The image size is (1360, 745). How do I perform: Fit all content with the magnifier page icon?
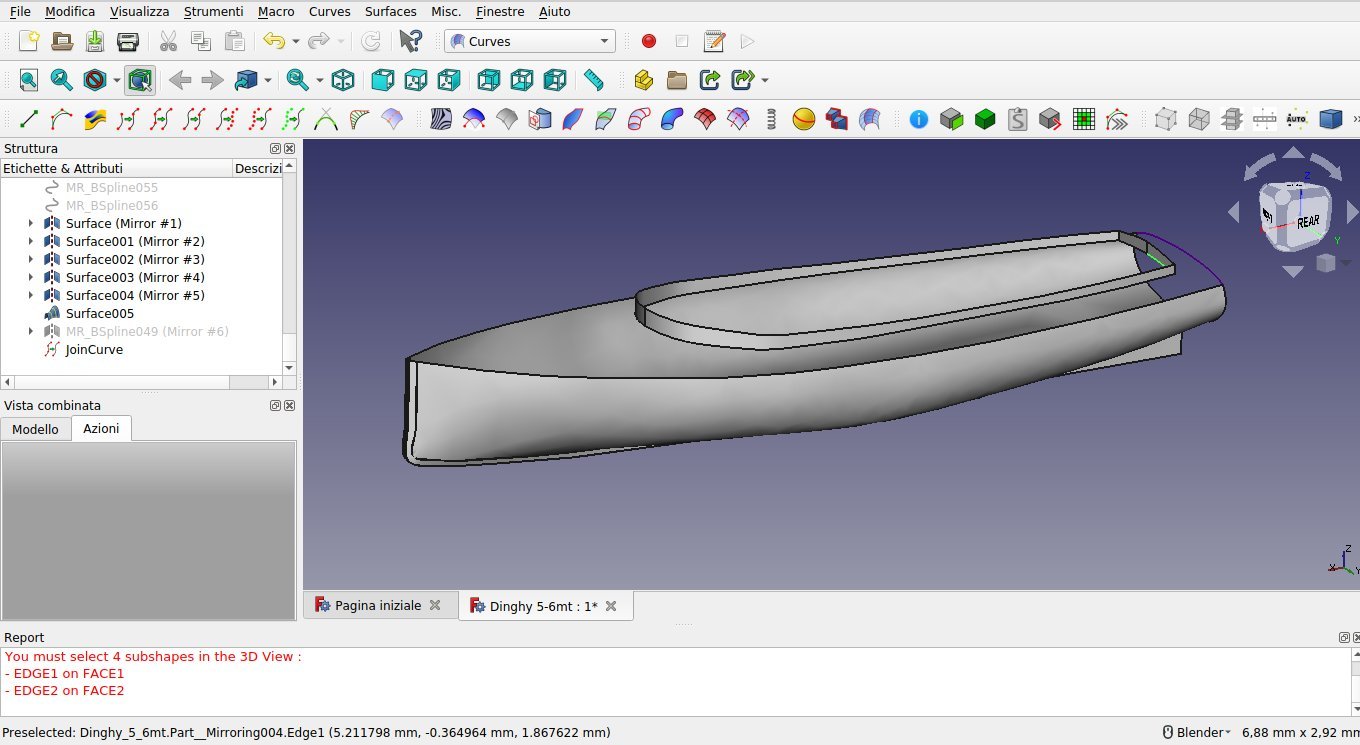pos(29,80)
